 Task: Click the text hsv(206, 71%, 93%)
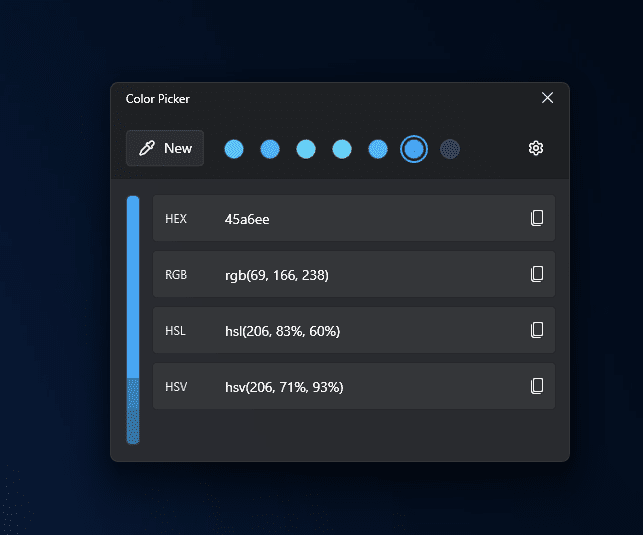tap(284, 387)
